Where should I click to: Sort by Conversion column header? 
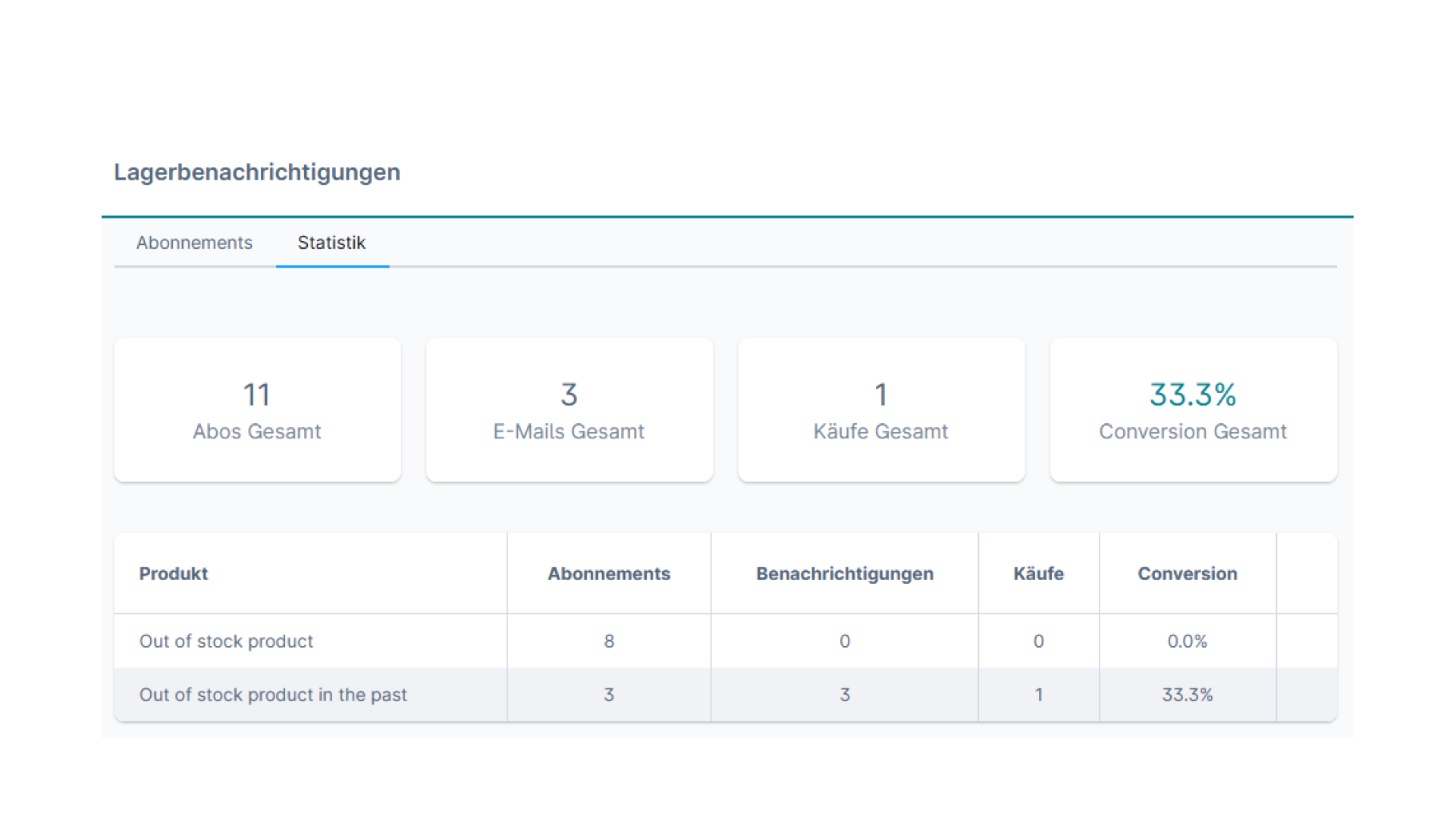(x=1187, y=574)
